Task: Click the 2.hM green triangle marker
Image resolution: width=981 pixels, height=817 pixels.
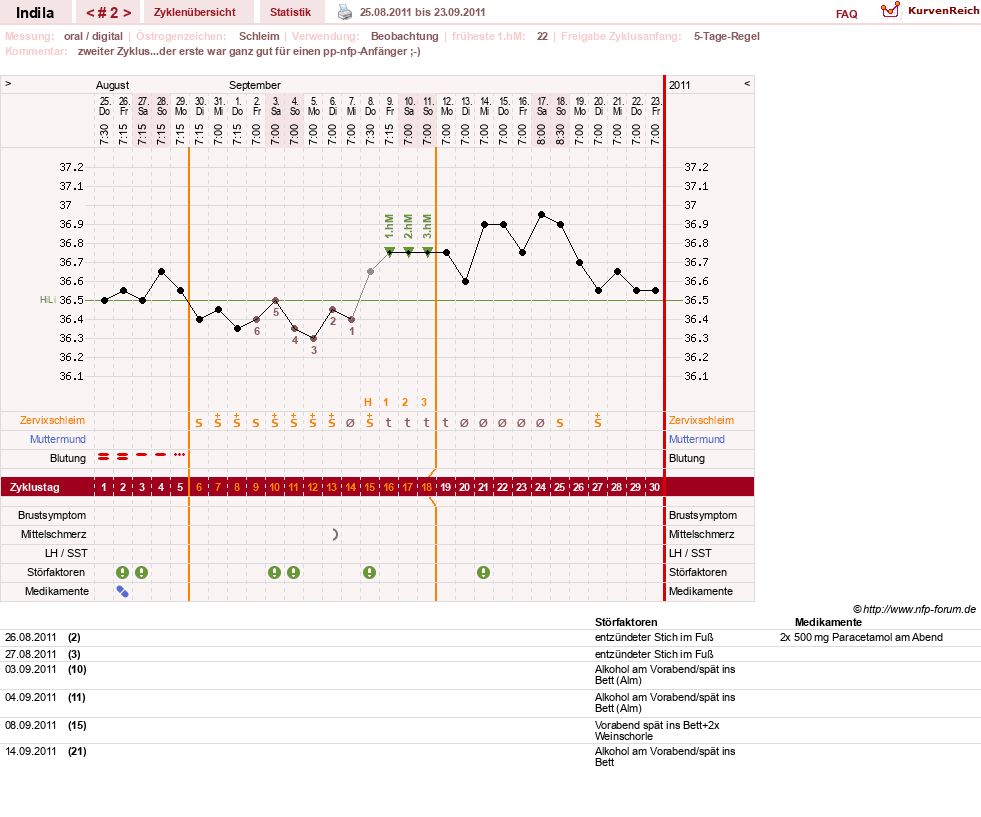Action: click(x=409, y=251)
